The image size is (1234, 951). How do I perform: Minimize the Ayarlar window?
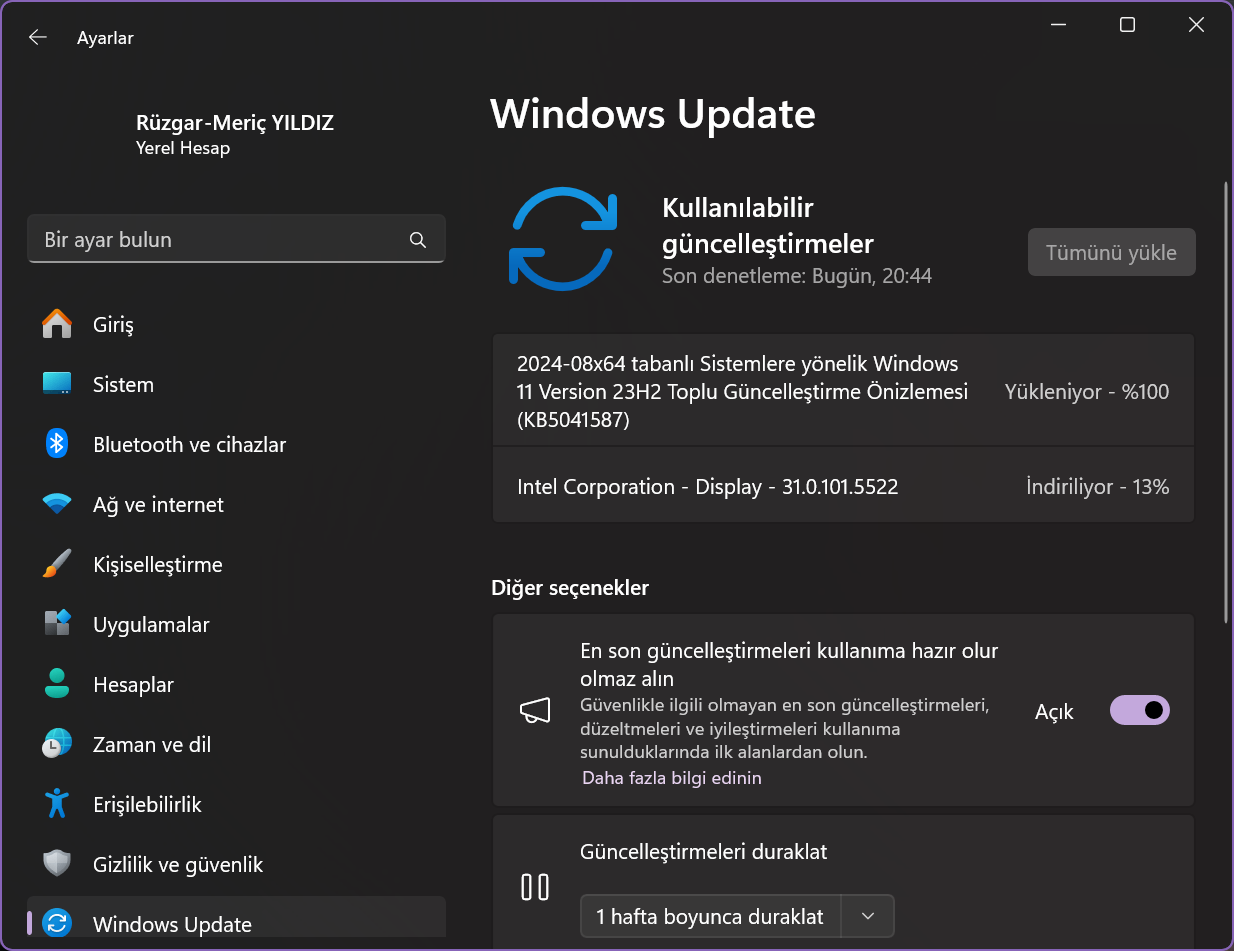1059,25
